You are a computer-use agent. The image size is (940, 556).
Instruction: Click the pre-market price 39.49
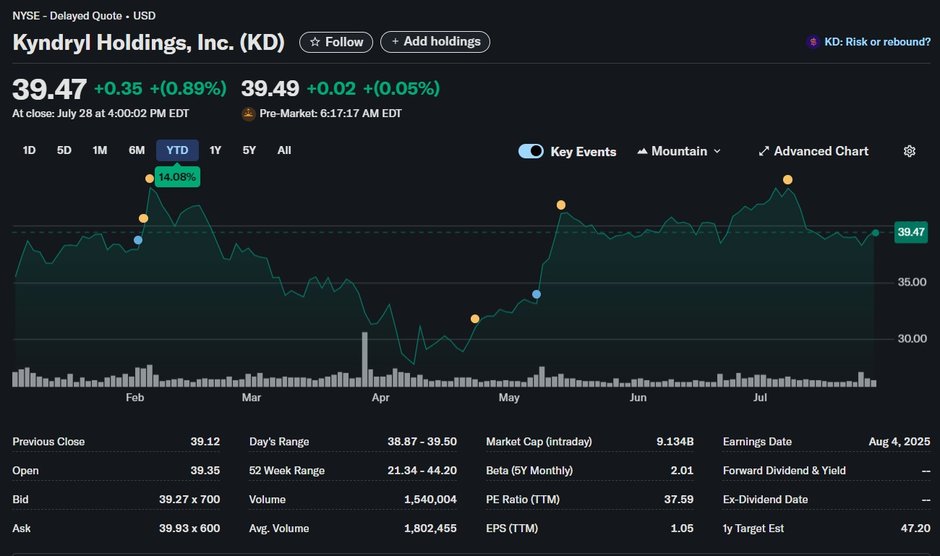(270, 89)
